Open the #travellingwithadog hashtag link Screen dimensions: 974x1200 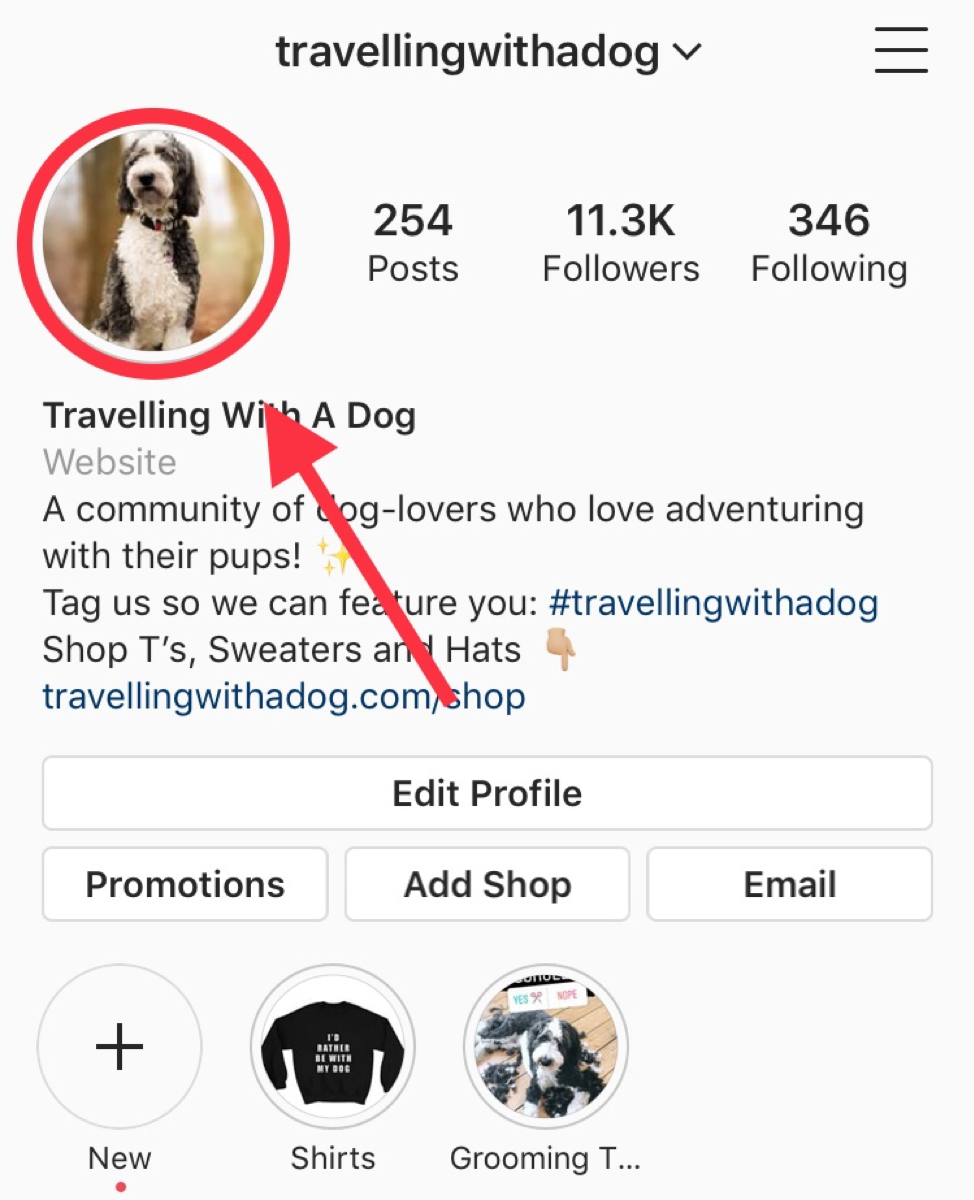[713, 603]
